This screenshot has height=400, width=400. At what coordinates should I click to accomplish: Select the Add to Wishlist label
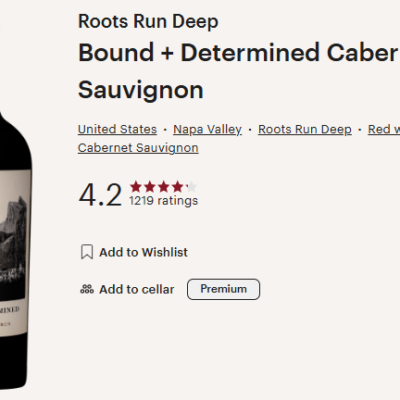point(143,252)
